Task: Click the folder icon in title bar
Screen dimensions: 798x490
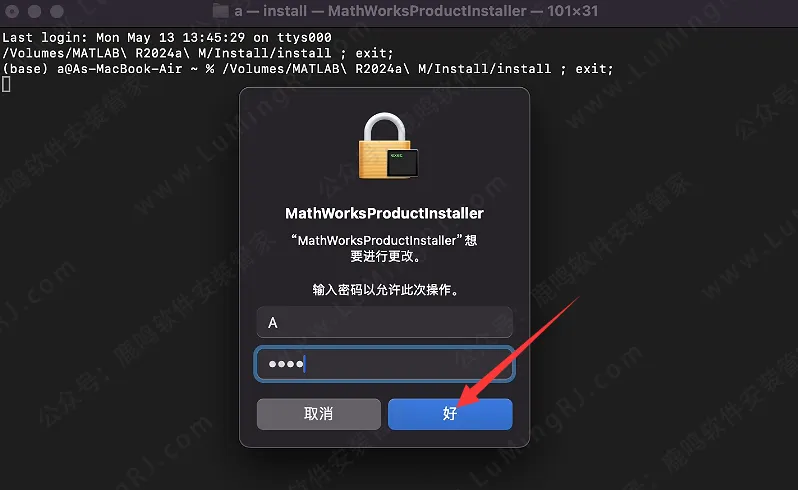Action: click(x=220, y=11)
